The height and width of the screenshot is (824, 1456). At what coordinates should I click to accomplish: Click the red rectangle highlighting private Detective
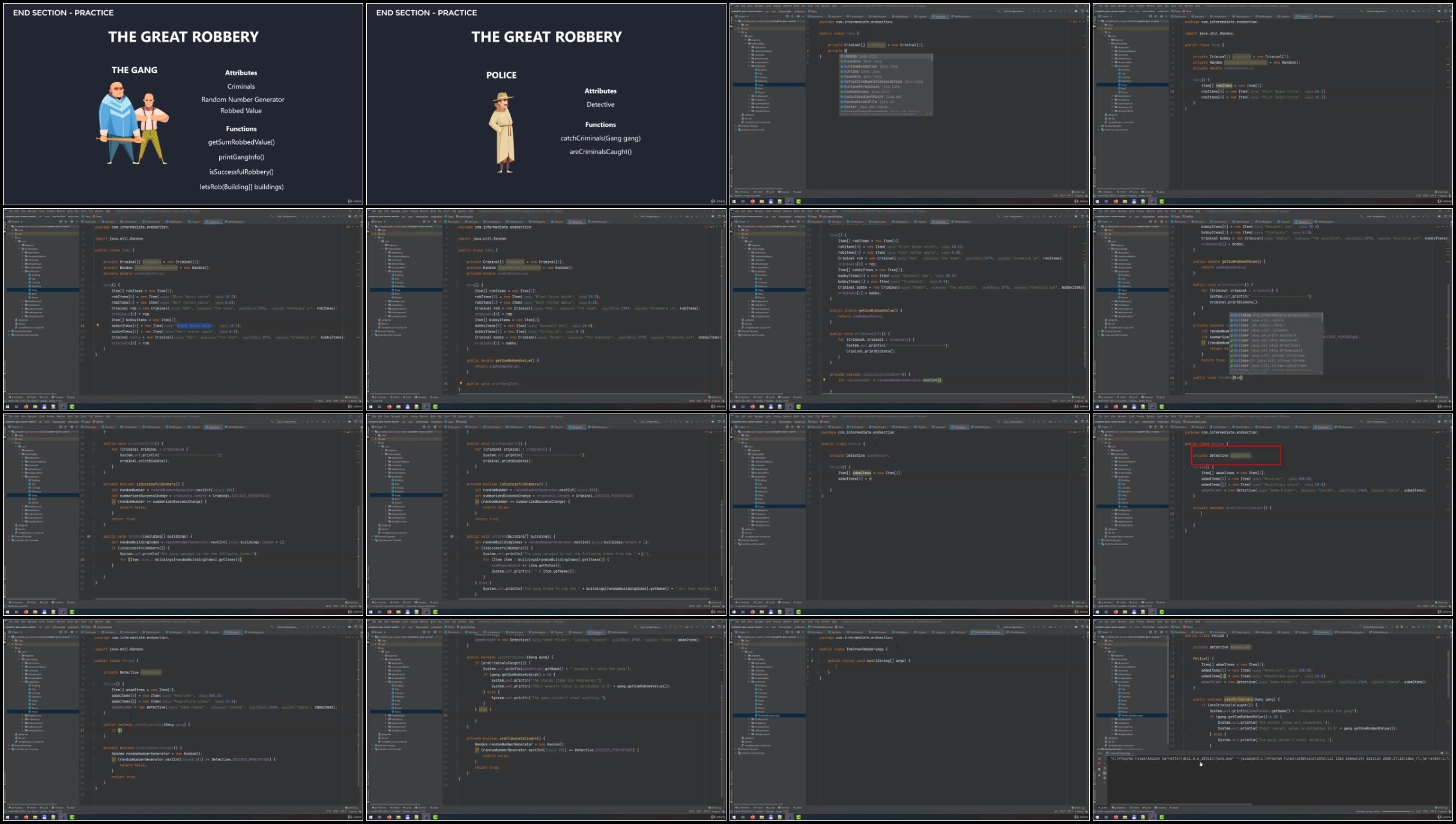click(1236, 456)
